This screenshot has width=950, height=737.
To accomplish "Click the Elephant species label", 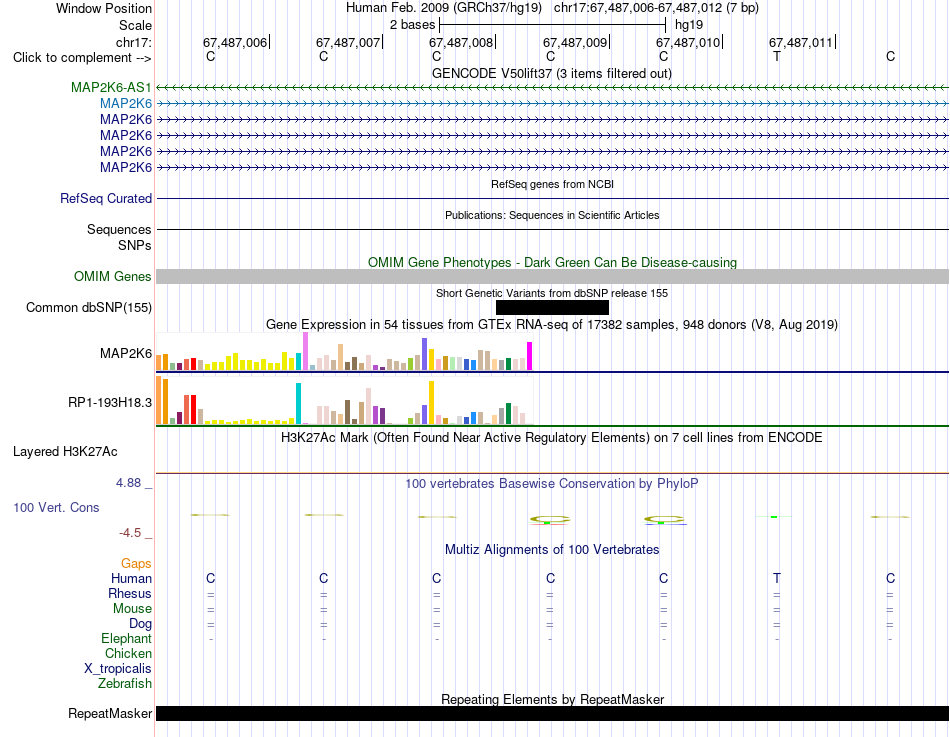I will click(127, 638).
